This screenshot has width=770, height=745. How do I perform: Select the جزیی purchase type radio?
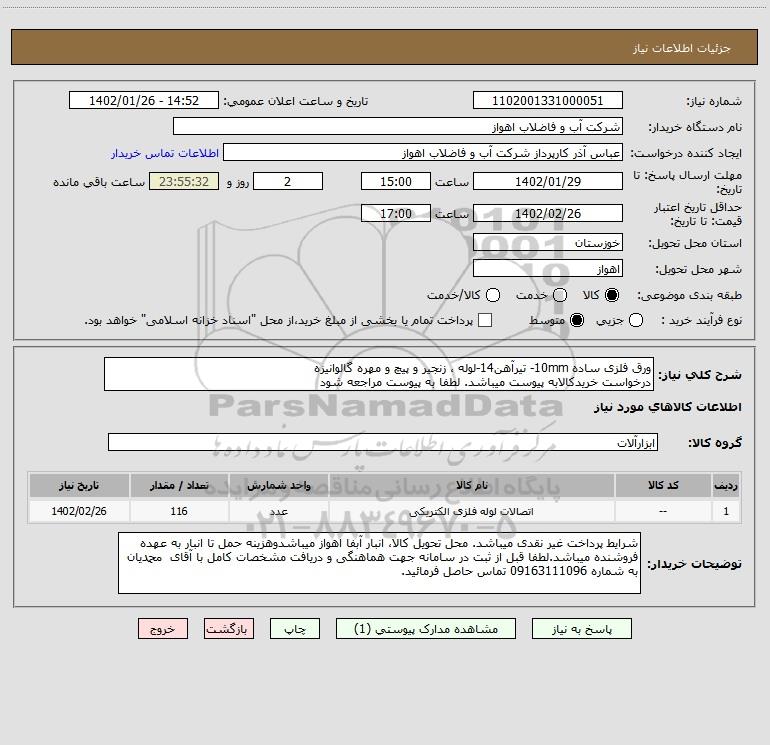(x=636, y=320)
